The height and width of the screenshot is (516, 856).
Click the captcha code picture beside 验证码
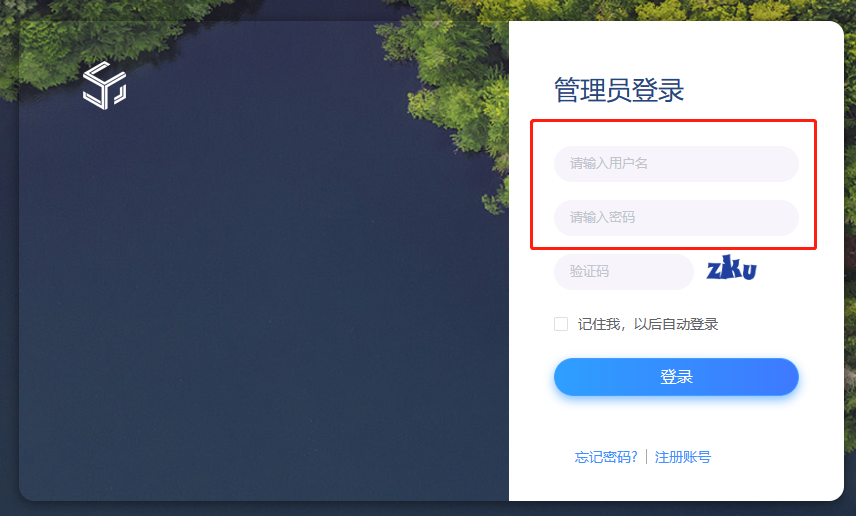732,268
